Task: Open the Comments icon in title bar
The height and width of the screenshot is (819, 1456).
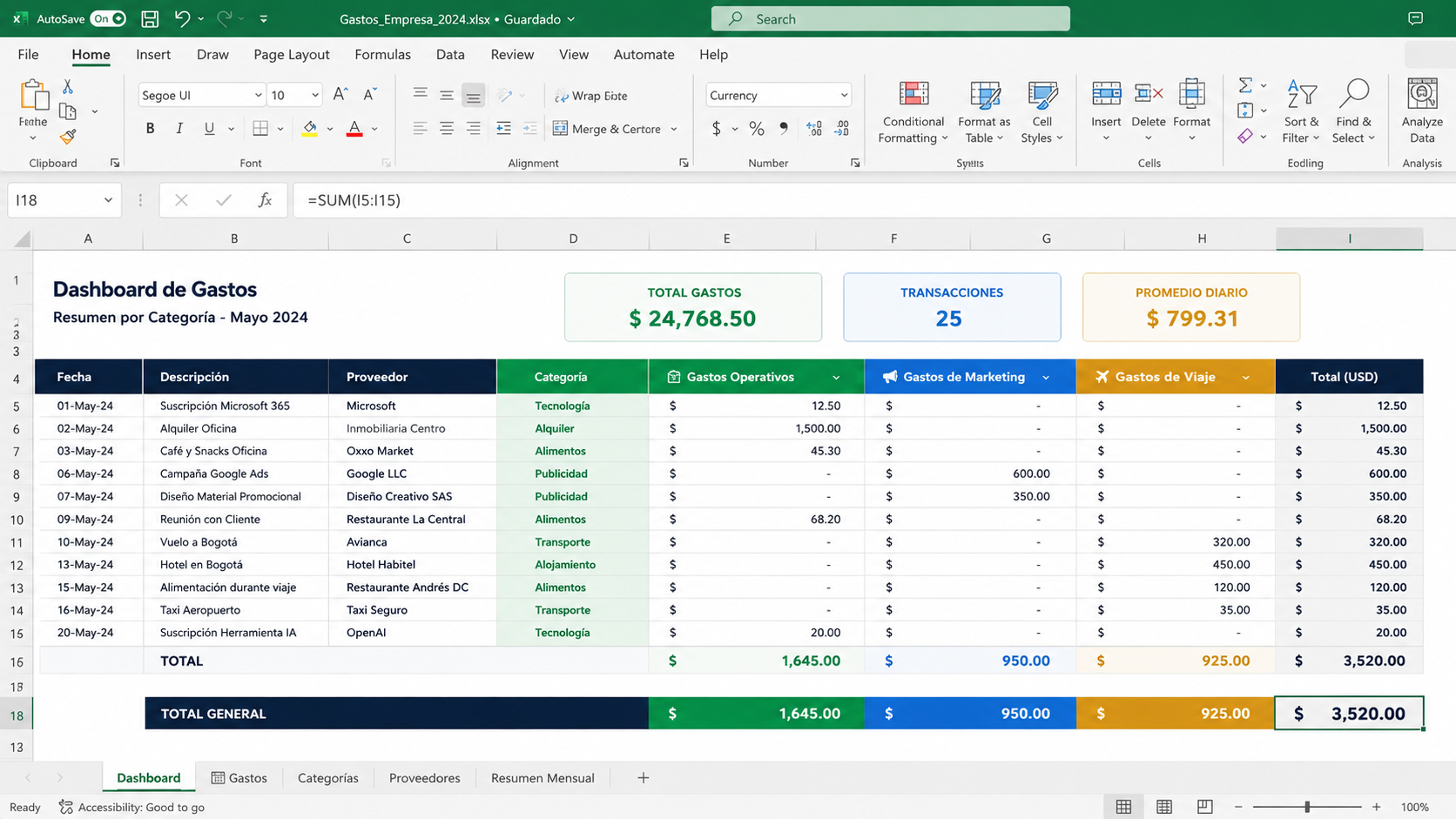Action: point(1416,18)
